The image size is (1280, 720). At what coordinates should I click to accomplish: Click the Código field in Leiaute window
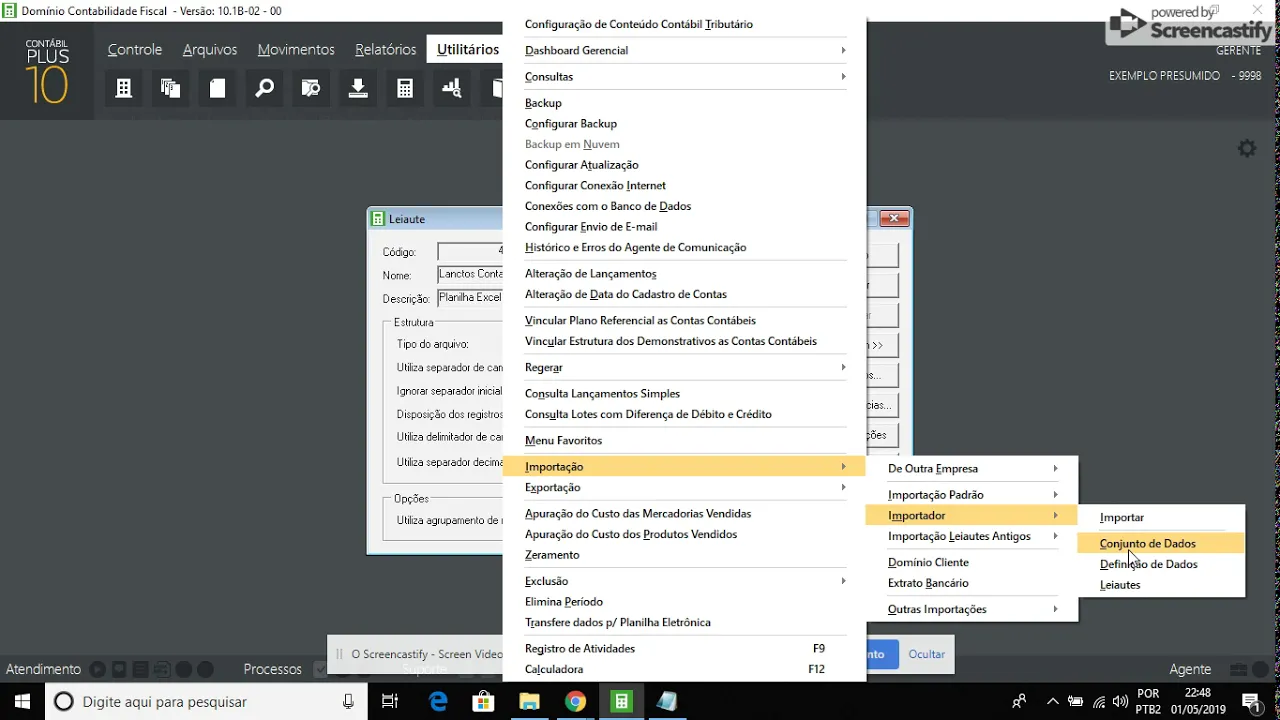click(471, 251)
